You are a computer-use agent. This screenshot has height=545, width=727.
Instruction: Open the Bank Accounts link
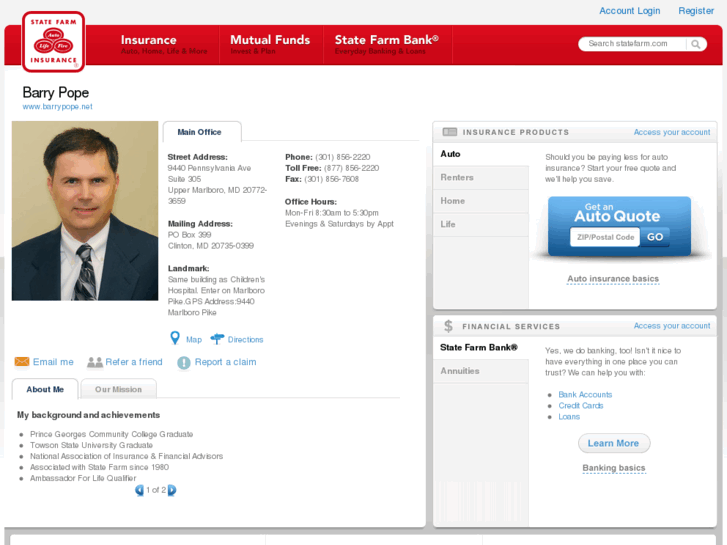click(585, 395)
